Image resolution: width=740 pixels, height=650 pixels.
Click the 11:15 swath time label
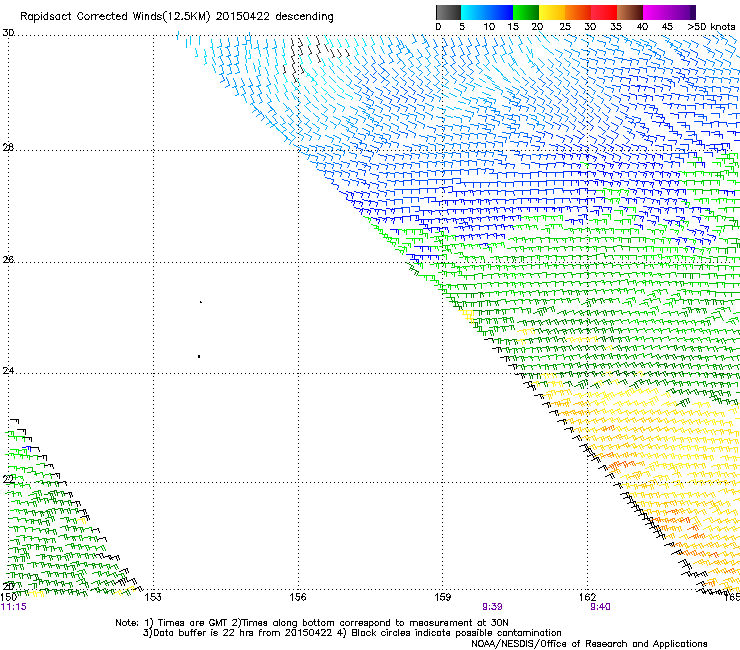14,607
